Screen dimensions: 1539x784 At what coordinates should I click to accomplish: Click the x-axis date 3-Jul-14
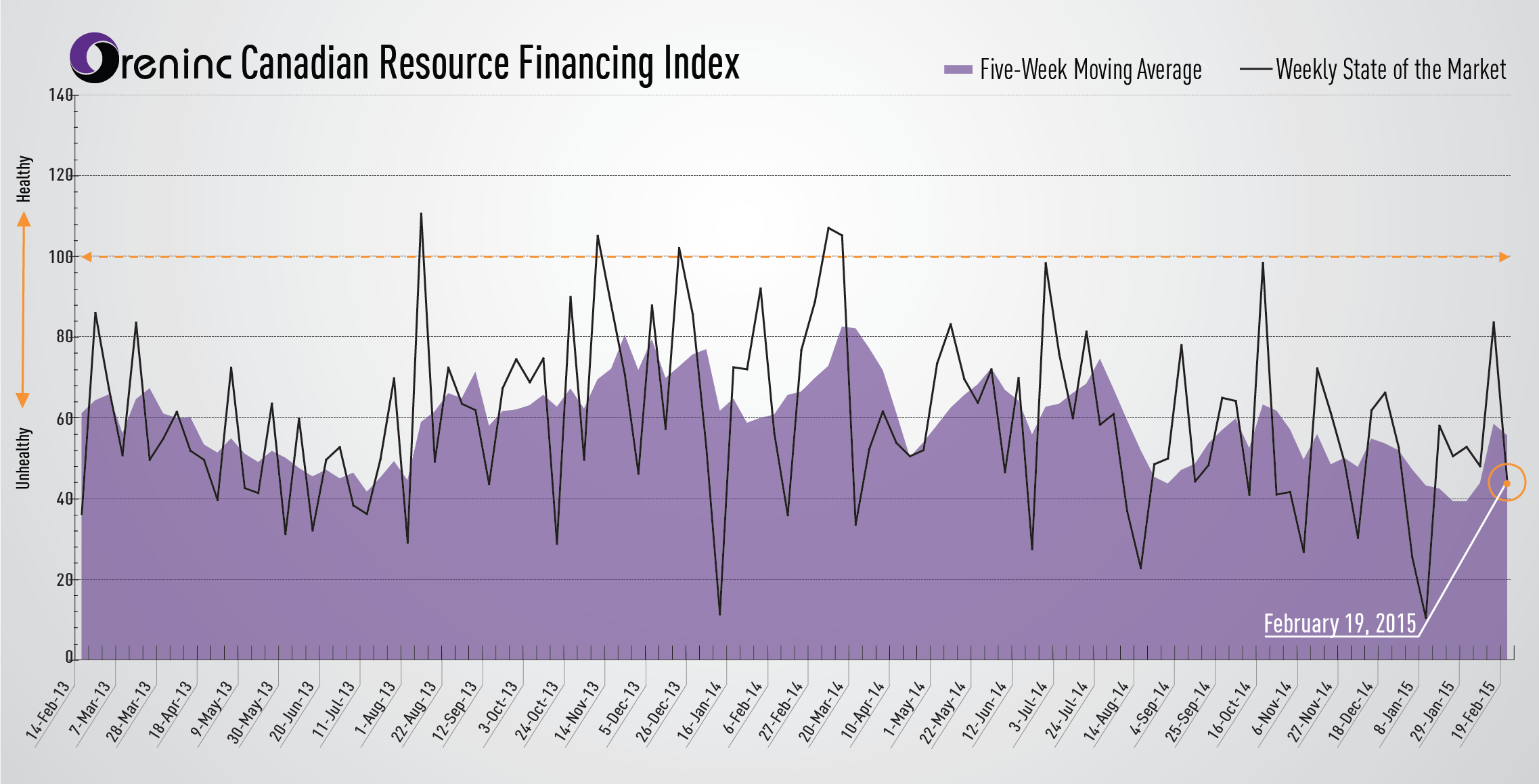coord(1029,707)
